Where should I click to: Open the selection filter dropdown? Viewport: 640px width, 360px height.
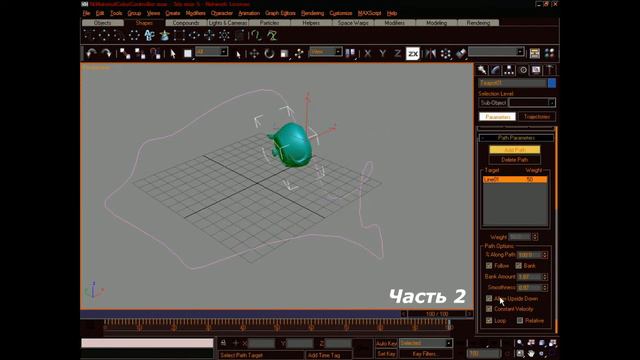click(x=224, y=52)
